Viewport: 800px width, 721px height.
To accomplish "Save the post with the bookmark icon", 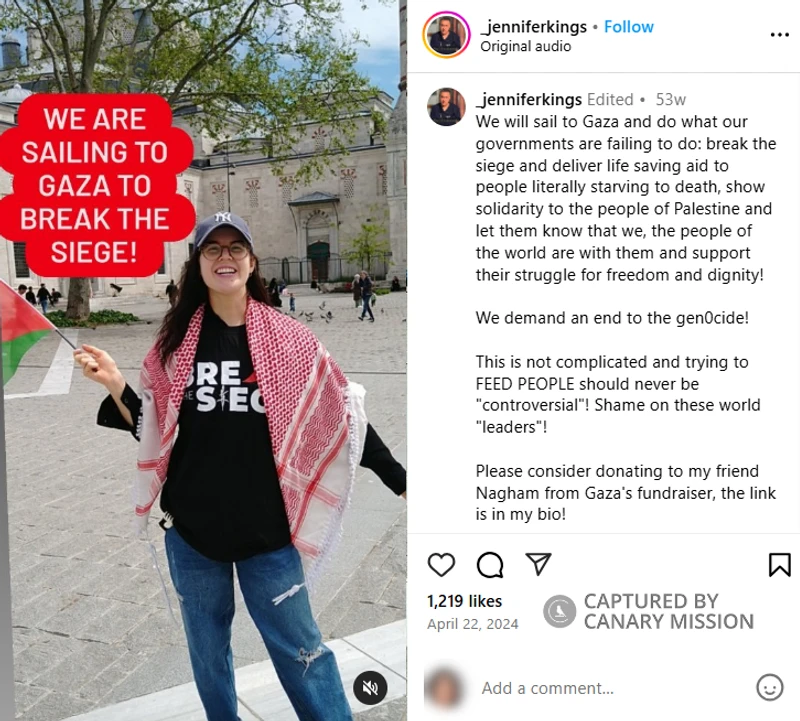I will [x=780, y=564].
